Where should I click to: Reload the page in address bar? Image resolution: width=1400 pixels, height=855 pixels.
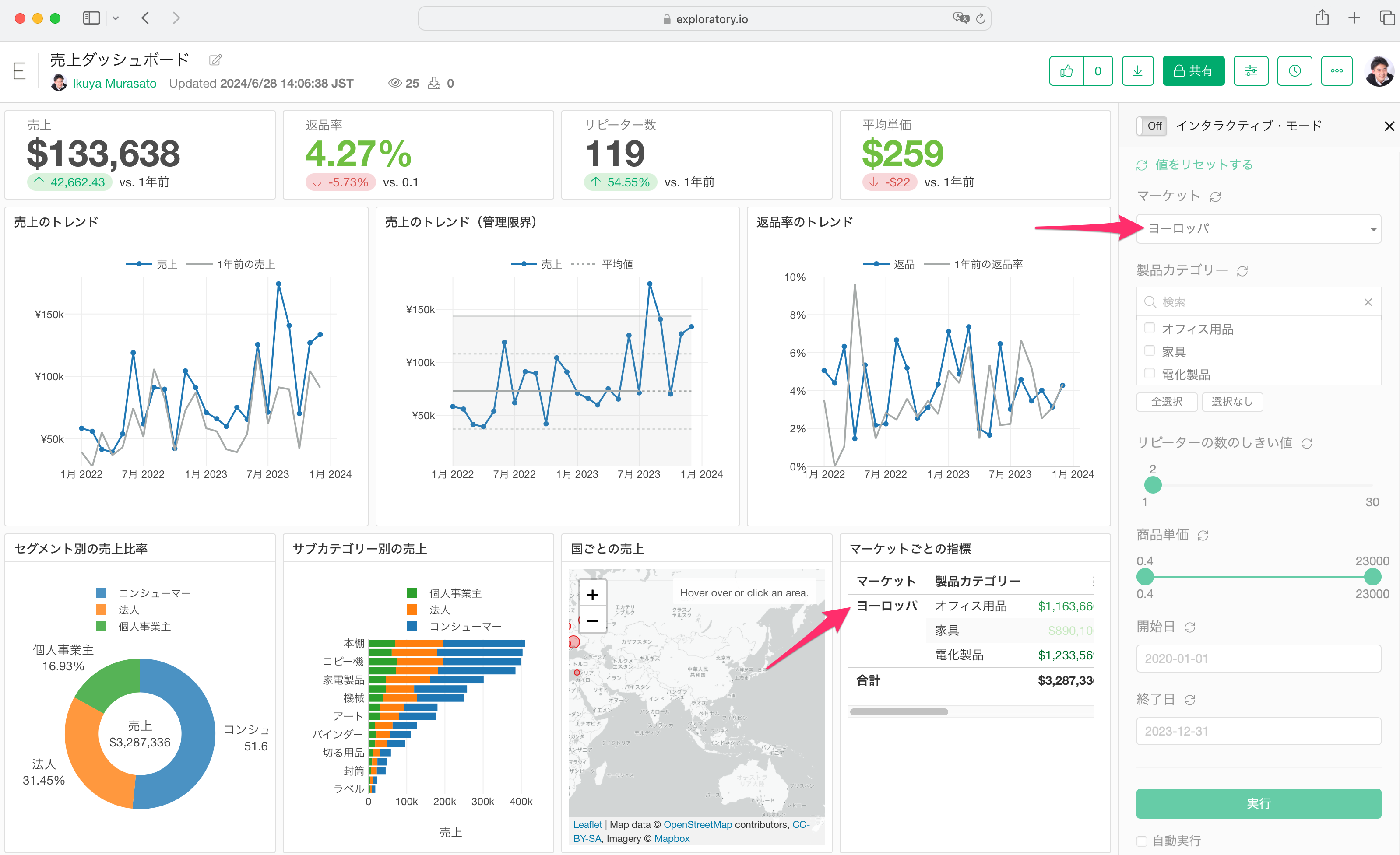tap(981, 19)
